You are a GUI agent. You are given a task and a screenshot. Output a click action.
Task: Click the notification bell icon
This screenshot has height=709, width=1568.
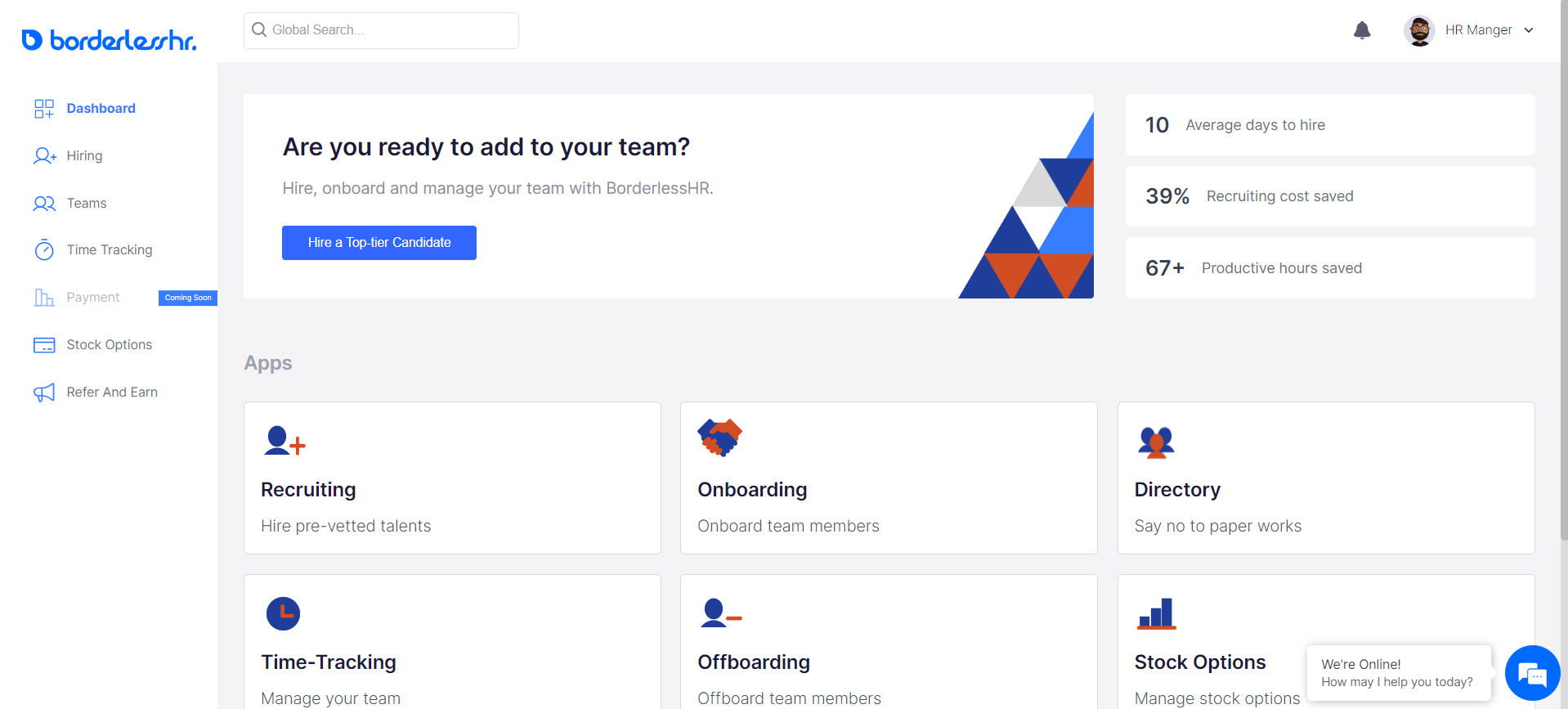1362,31
